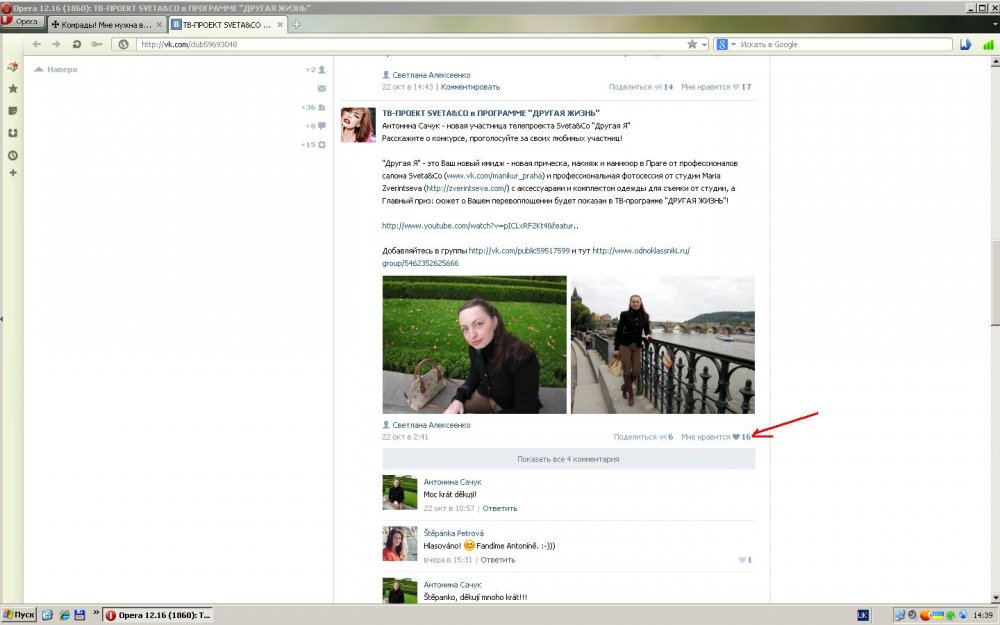Like the post showing 17 likes
This screenshot has height=625, width=1000.
[716, 87]
